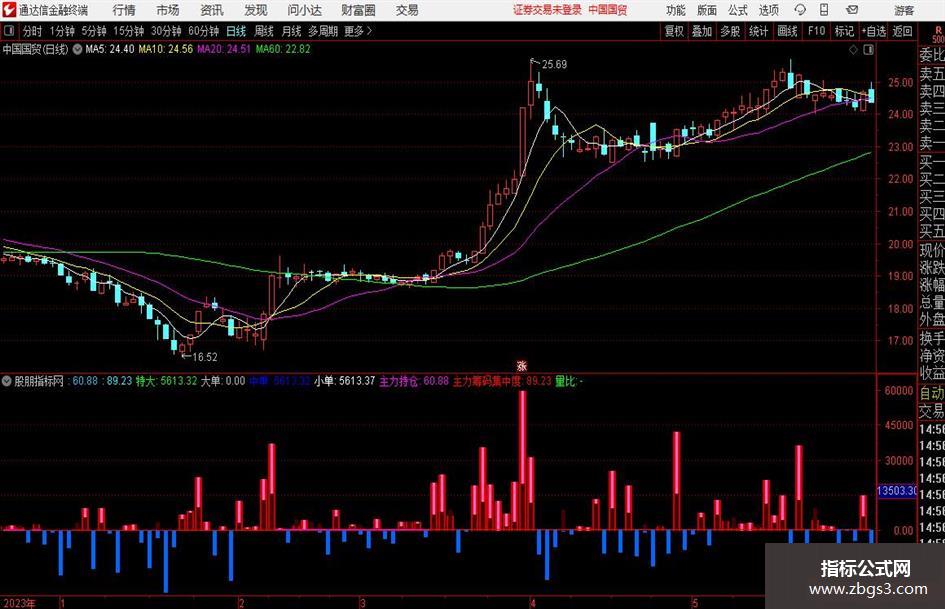945x609 pixels.
Task: Click the month 4 marker on timeline
Action: coord(533,603)
